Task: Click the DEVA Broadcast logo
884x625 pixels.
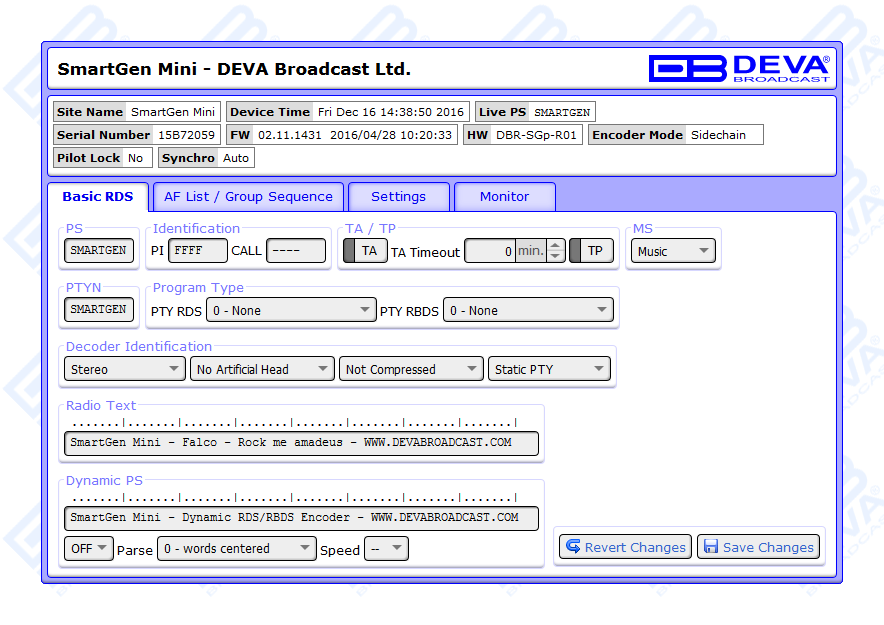Action: (x=738, y=68)
